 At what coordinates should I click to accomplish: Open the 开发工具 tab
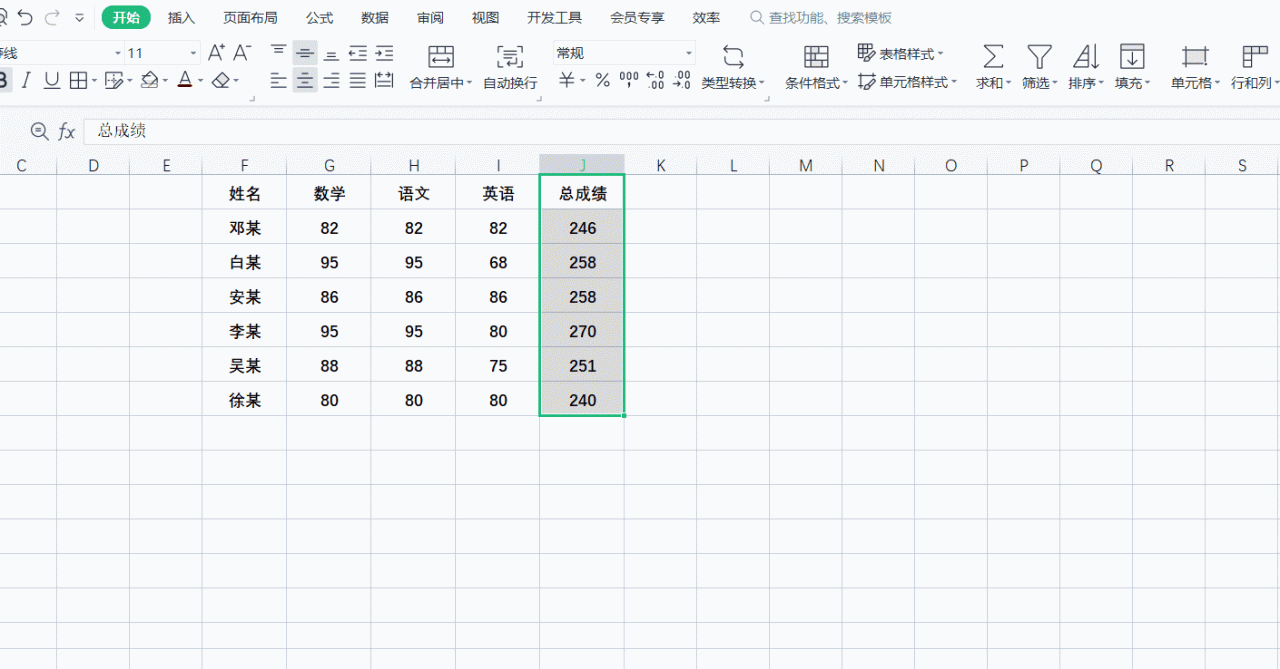point(554,18)
